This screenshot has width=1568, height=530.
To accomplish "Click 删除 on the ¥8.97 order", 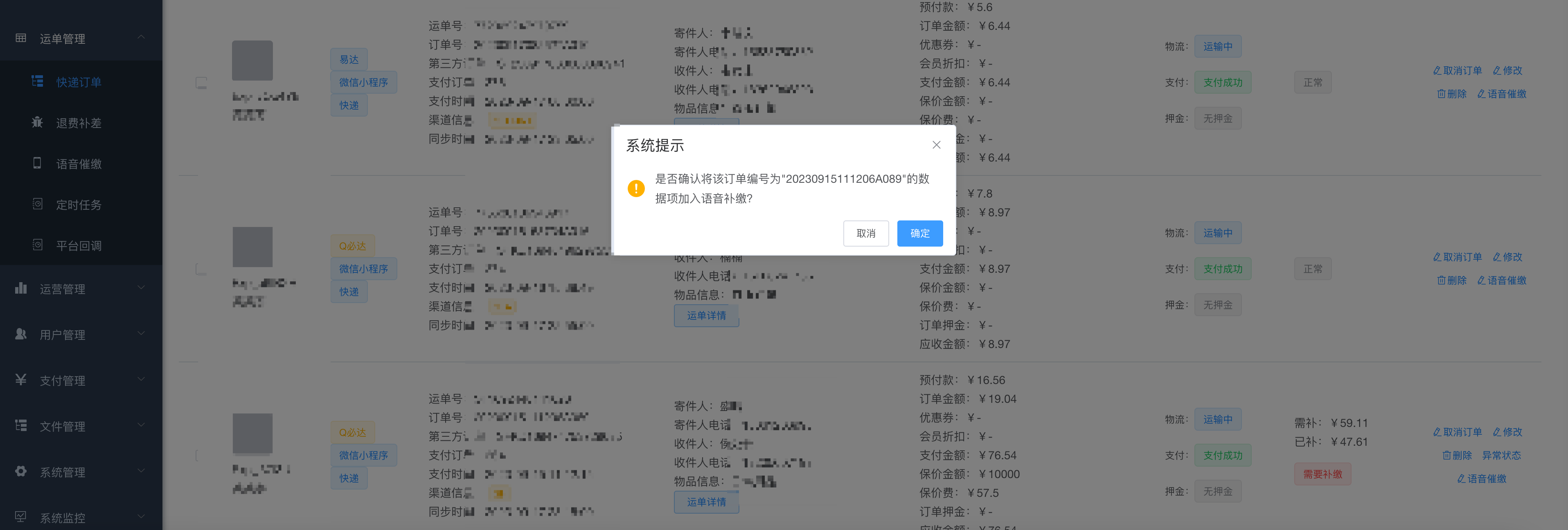I will click(1452, 280).
